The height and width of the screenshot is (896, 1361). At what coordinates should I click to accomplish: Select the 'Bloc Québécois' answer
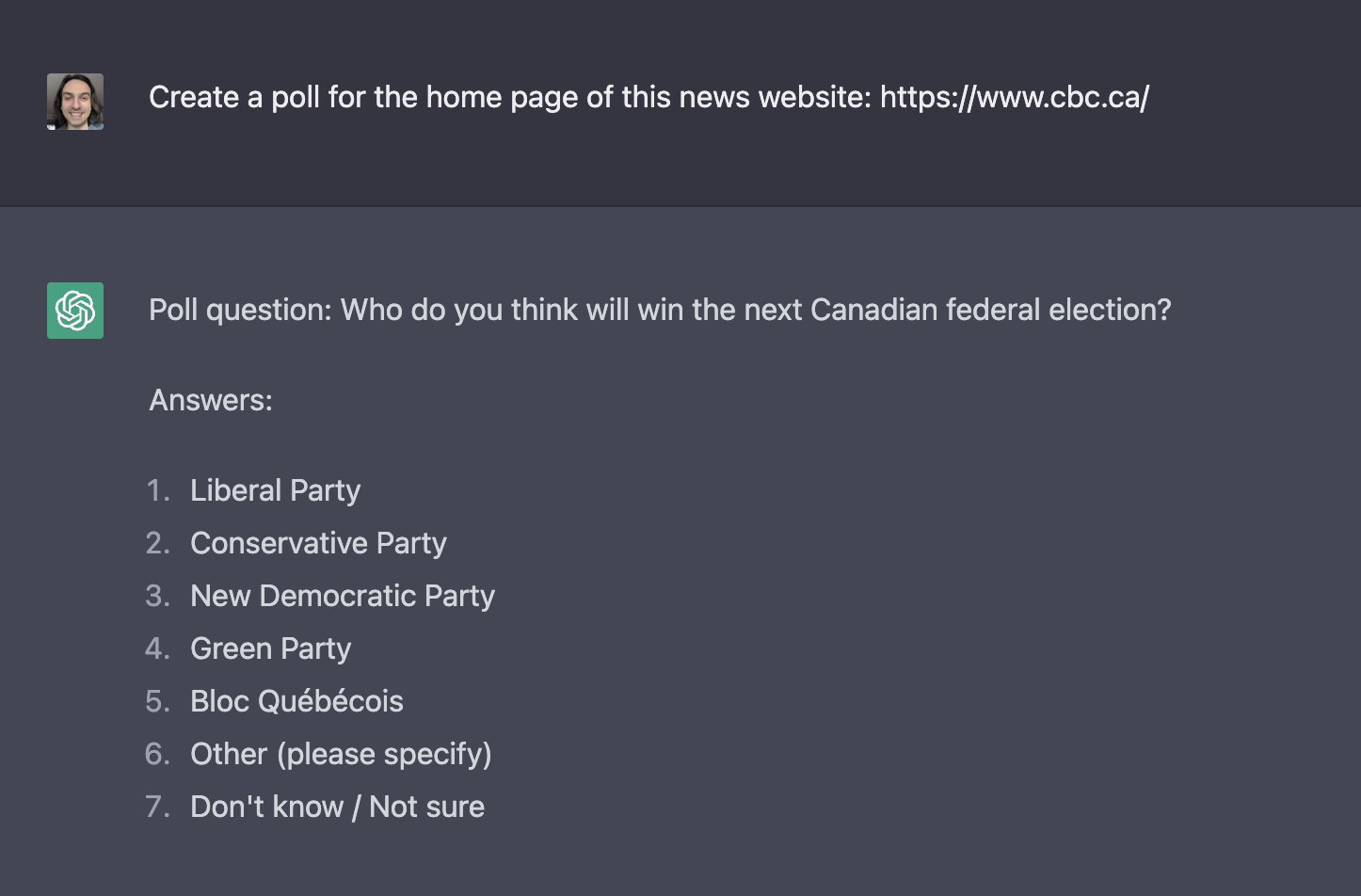(x=296, y=701)
